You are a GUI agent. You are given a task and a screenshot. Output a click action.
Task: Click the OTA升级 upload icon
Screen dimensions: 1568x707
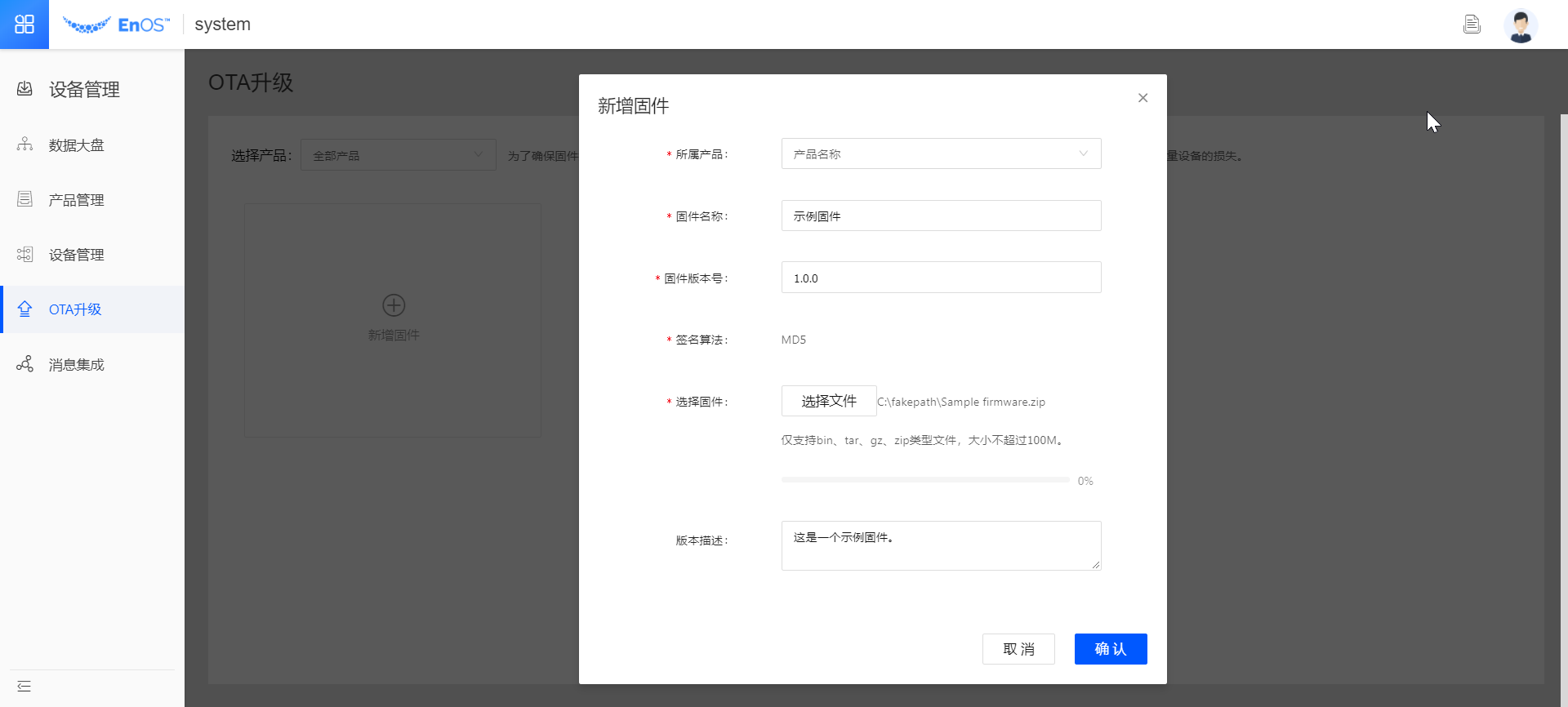tap(24, 309)
